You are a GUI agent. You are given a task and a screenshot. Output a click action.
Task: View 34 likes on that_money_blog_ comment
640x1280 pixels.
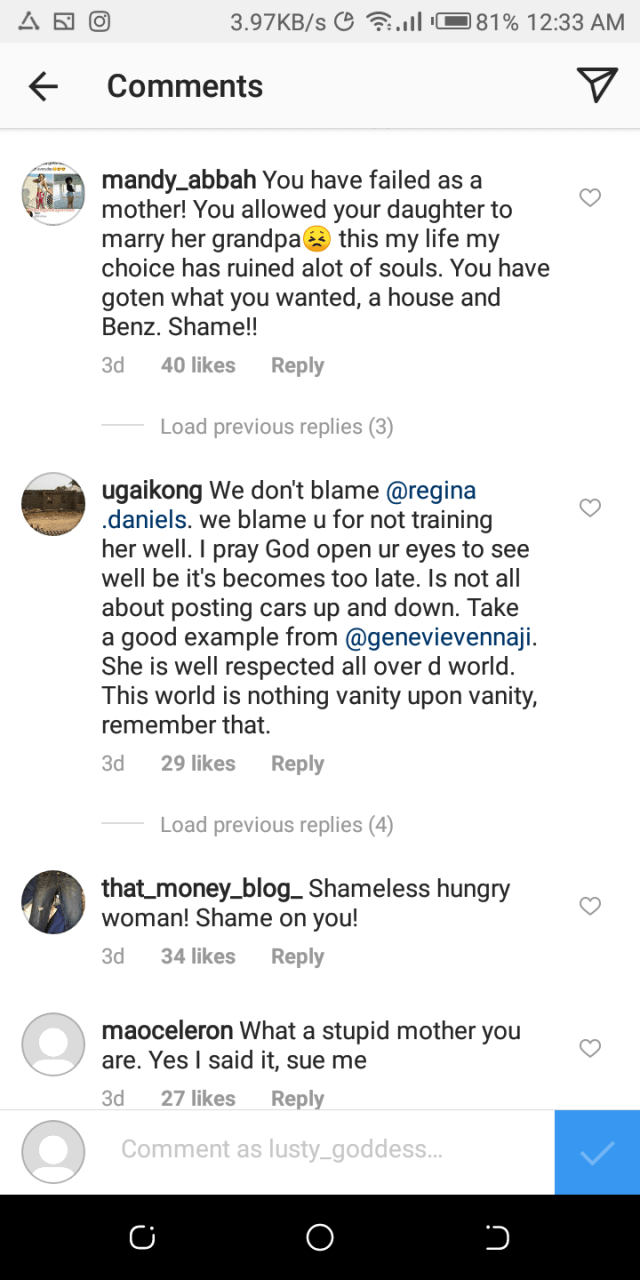198,957
